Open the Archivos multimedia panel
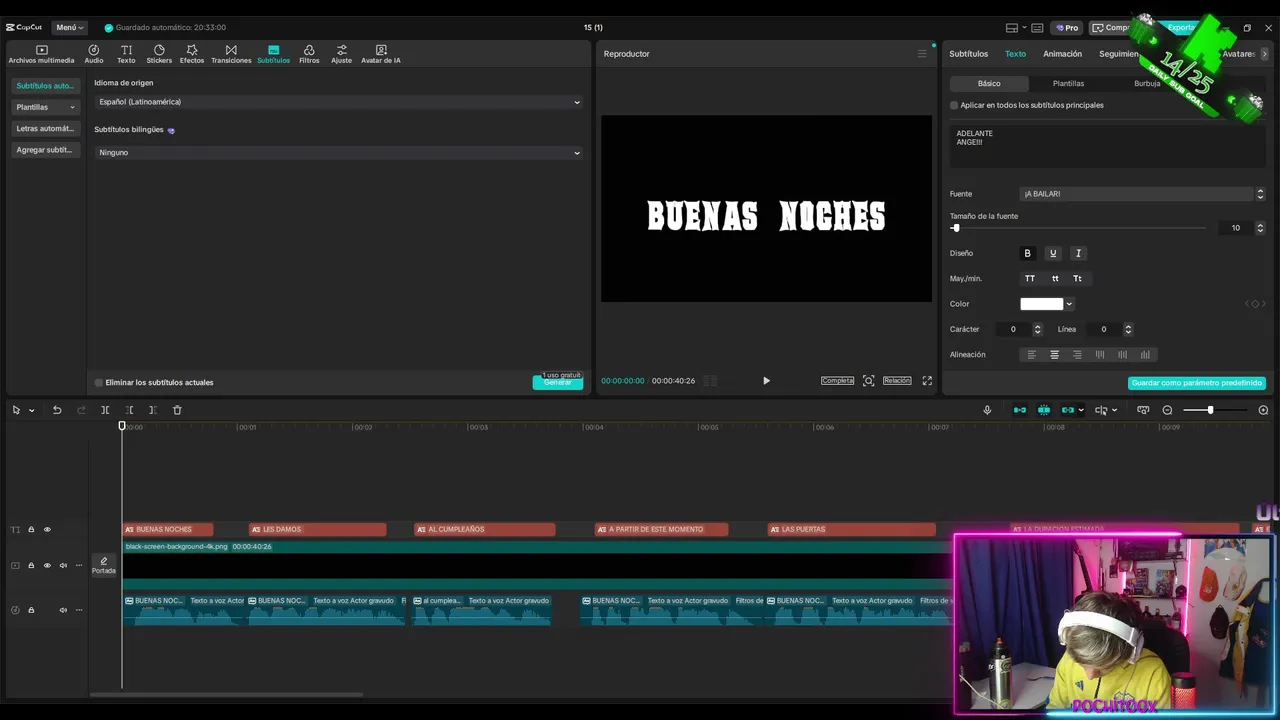1280x720 pixels. [41, 54]
